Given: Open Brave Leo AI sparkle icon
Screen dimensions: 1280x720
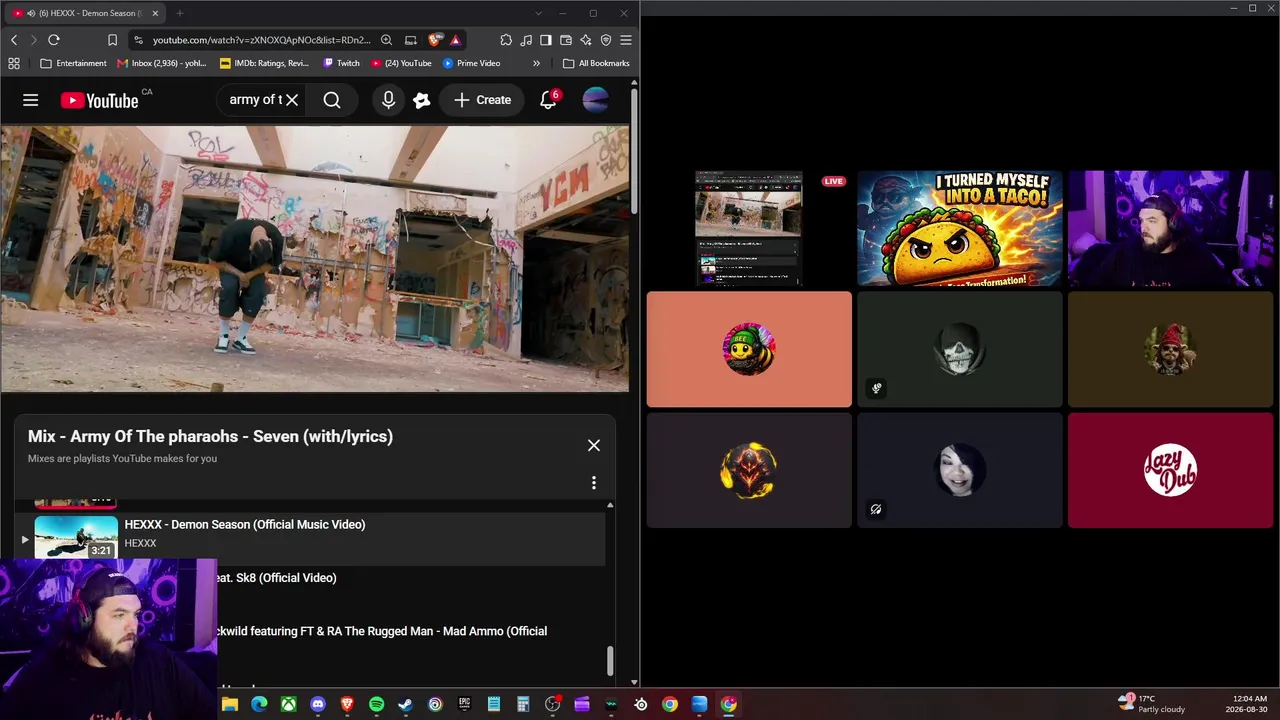Looking at the screenshot, I should (x=586, y=40).
